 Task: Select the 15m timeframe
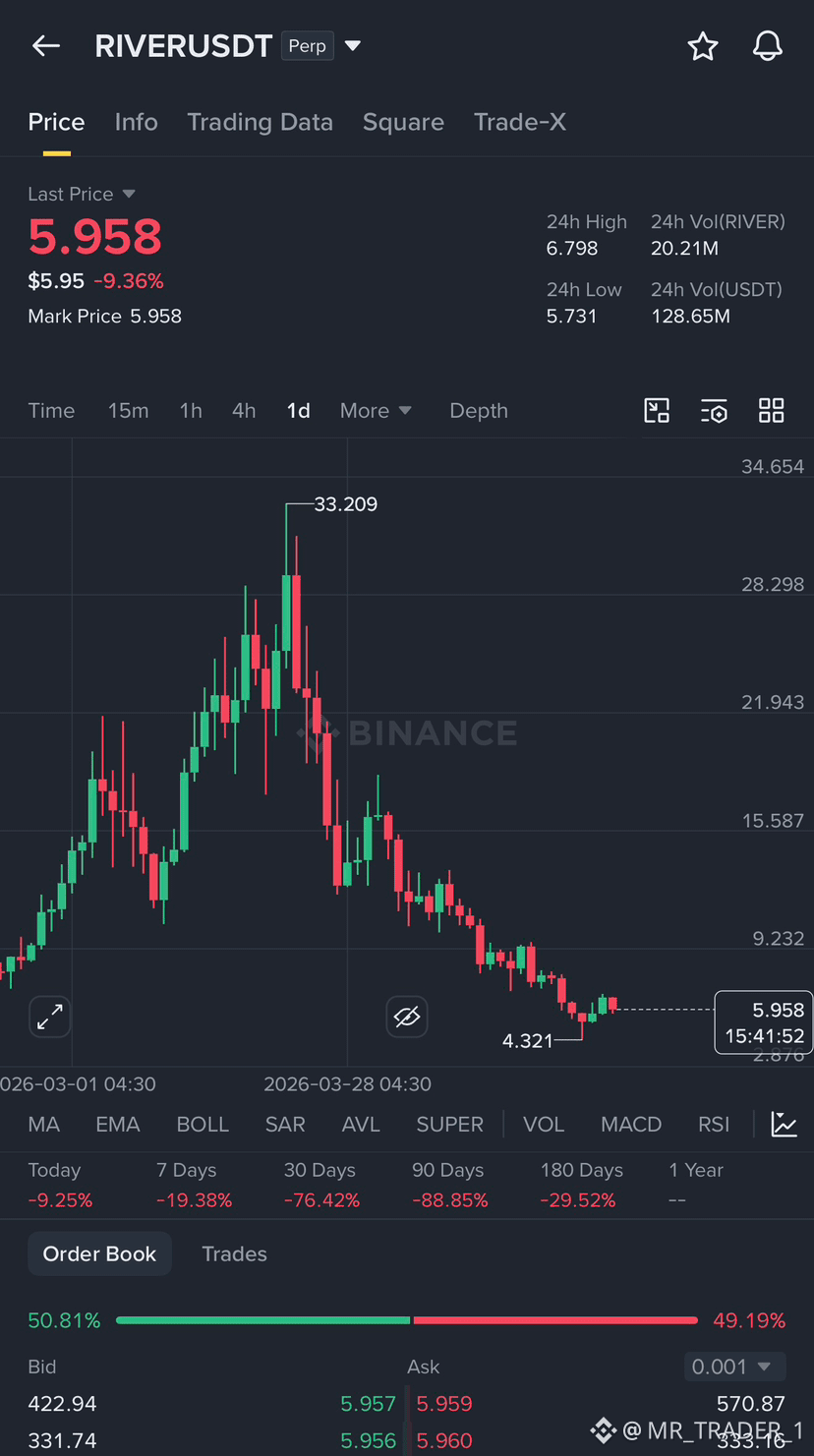[128, 411]
